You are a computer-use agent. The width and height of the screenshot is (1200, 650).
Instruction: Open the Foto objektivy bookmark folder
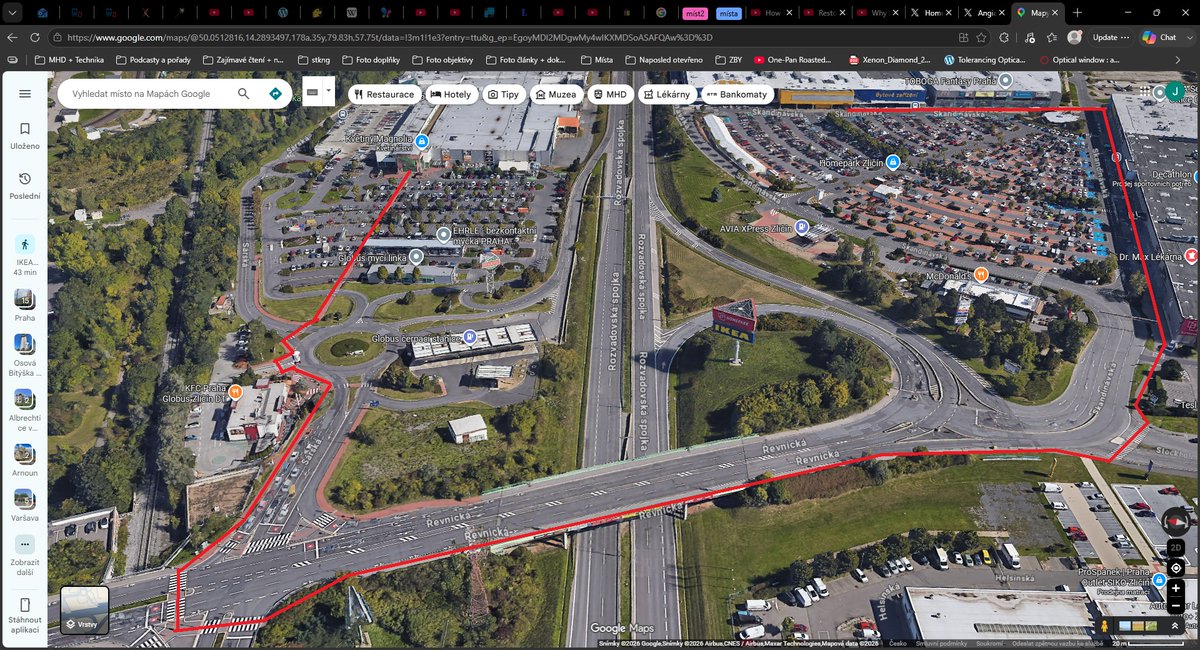pyautogui.click(x=442, y=59)
